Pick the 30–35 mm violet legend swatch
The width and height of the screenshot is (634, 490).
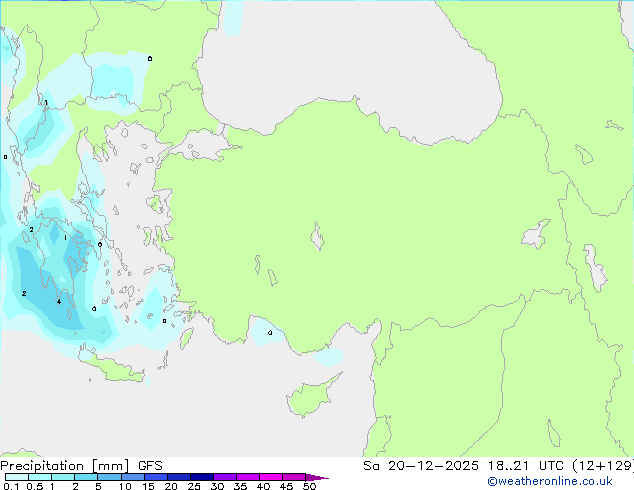click(x=225, y=477)
